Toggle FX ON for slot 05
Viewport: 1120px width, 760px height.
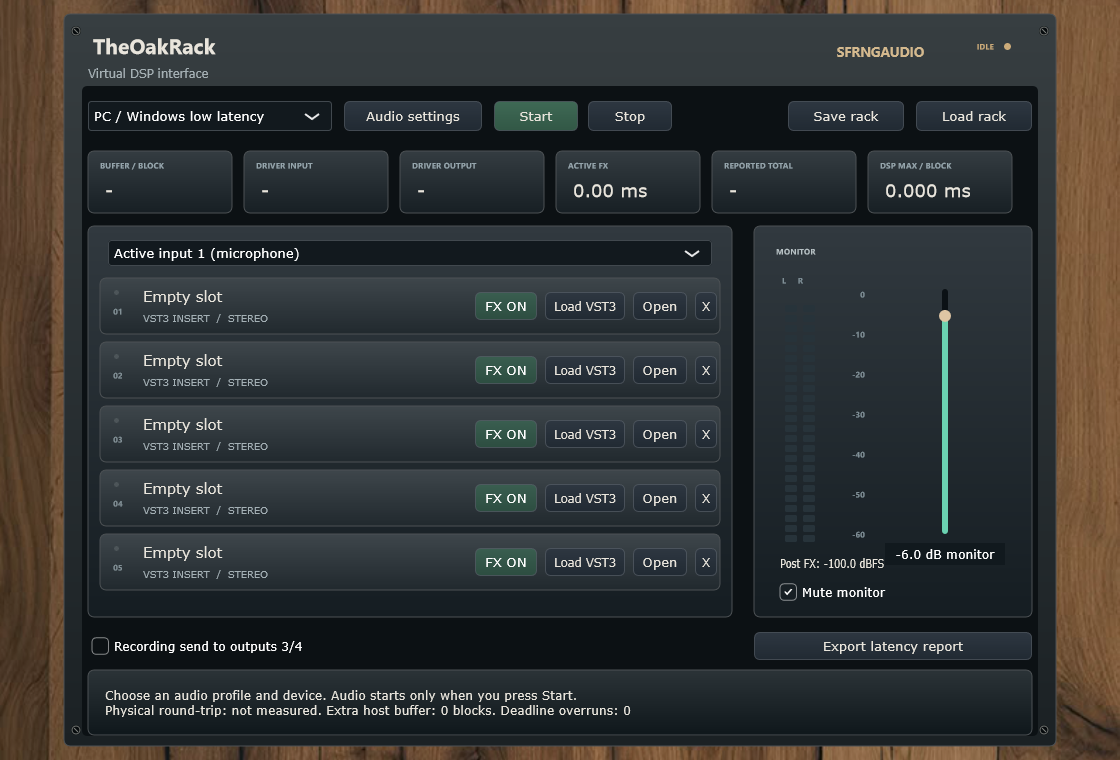coord(506,562)
